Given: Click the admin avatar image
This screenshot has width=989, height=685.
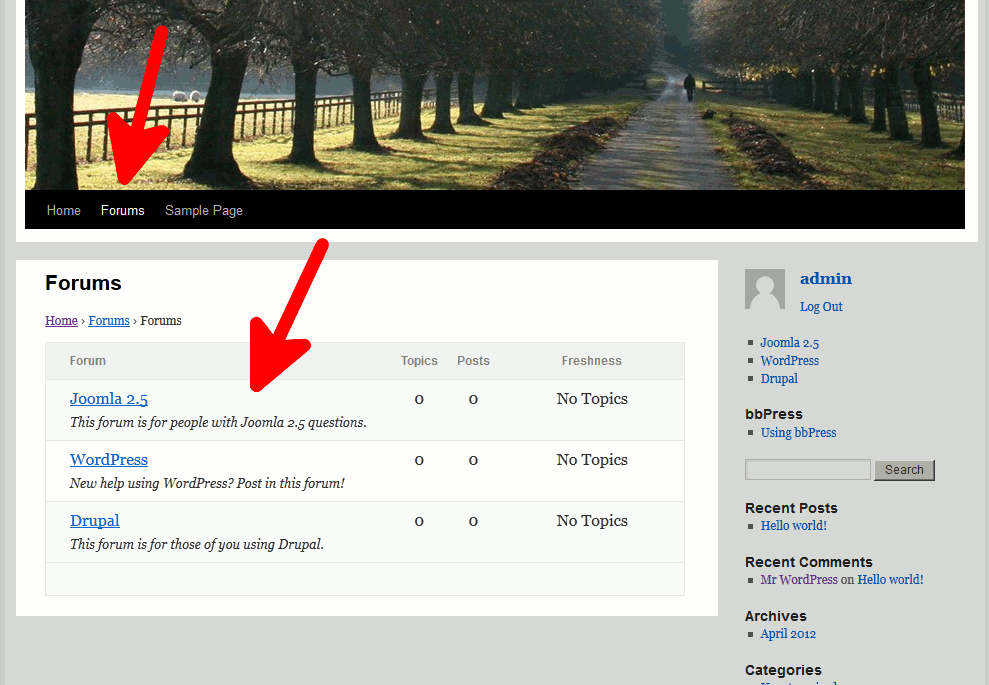Looking at the screenshot, I should (x=765, y=289).
